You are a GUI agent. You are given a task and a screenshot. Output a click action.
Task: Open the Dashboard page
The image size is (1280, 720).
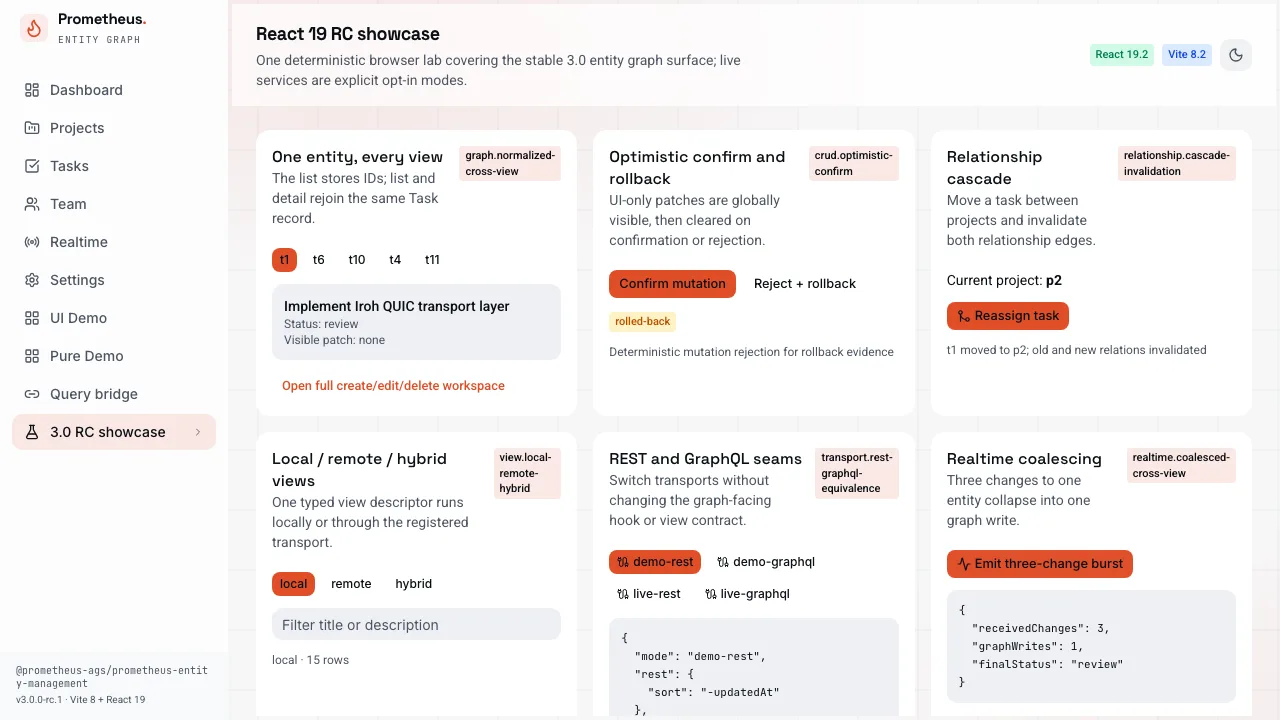click(114, 90)
